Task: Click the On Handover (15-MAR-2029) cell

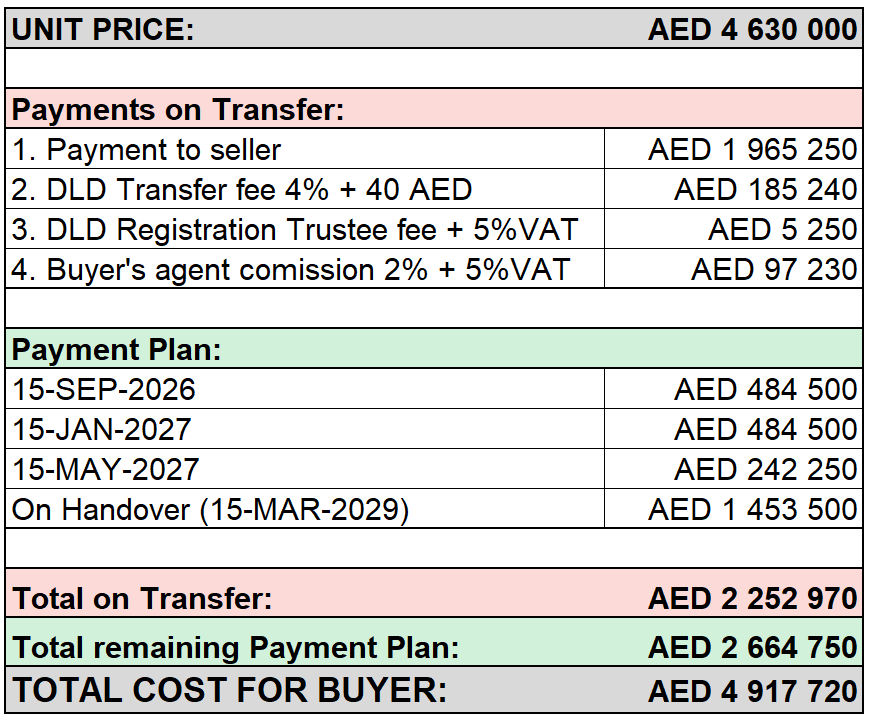Action: (x=305, y=509)
